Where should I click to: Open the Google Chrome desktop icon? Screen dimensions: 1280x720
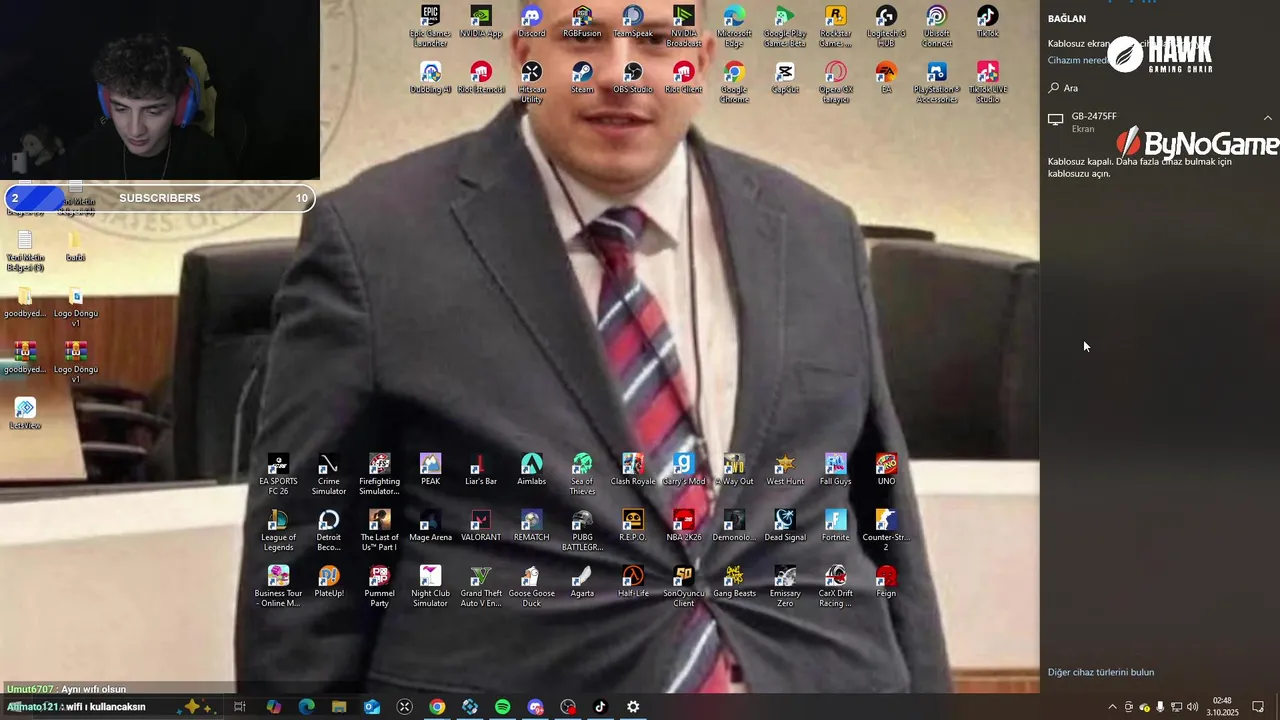click(x=734, y=82)
